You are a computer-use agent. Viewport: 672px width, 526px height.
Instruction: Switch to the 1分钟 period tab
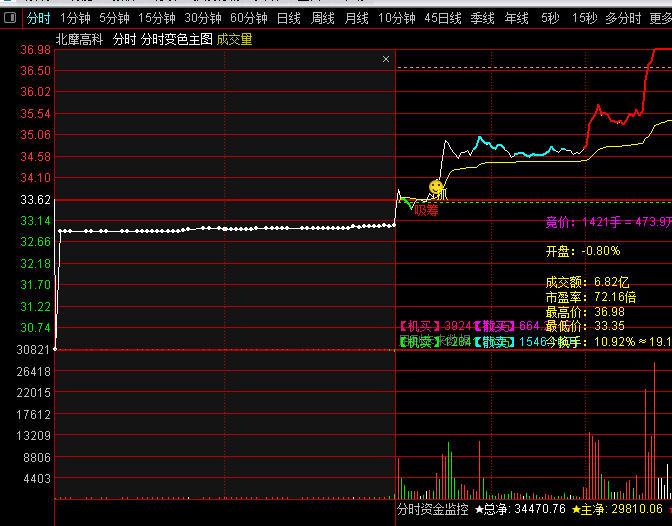75,18
